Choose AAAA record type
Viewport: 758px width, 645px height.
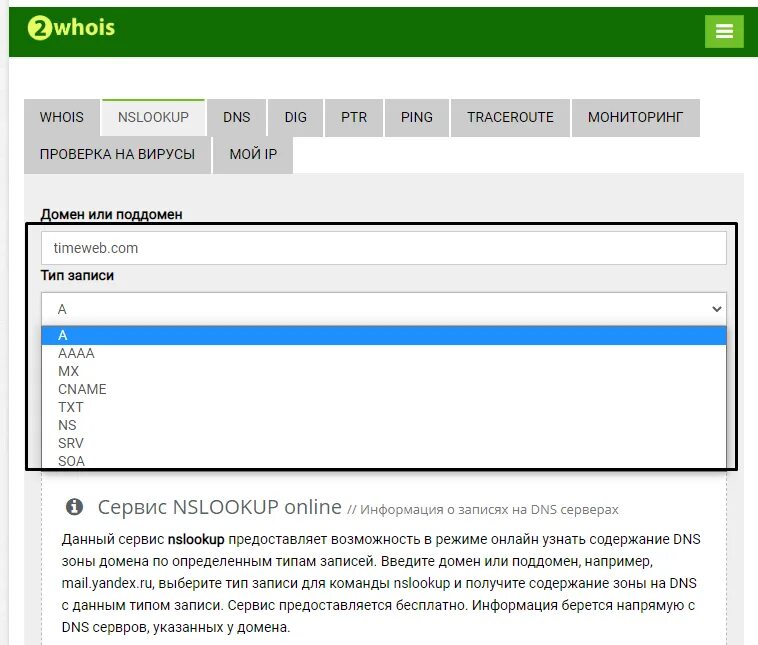384,353
